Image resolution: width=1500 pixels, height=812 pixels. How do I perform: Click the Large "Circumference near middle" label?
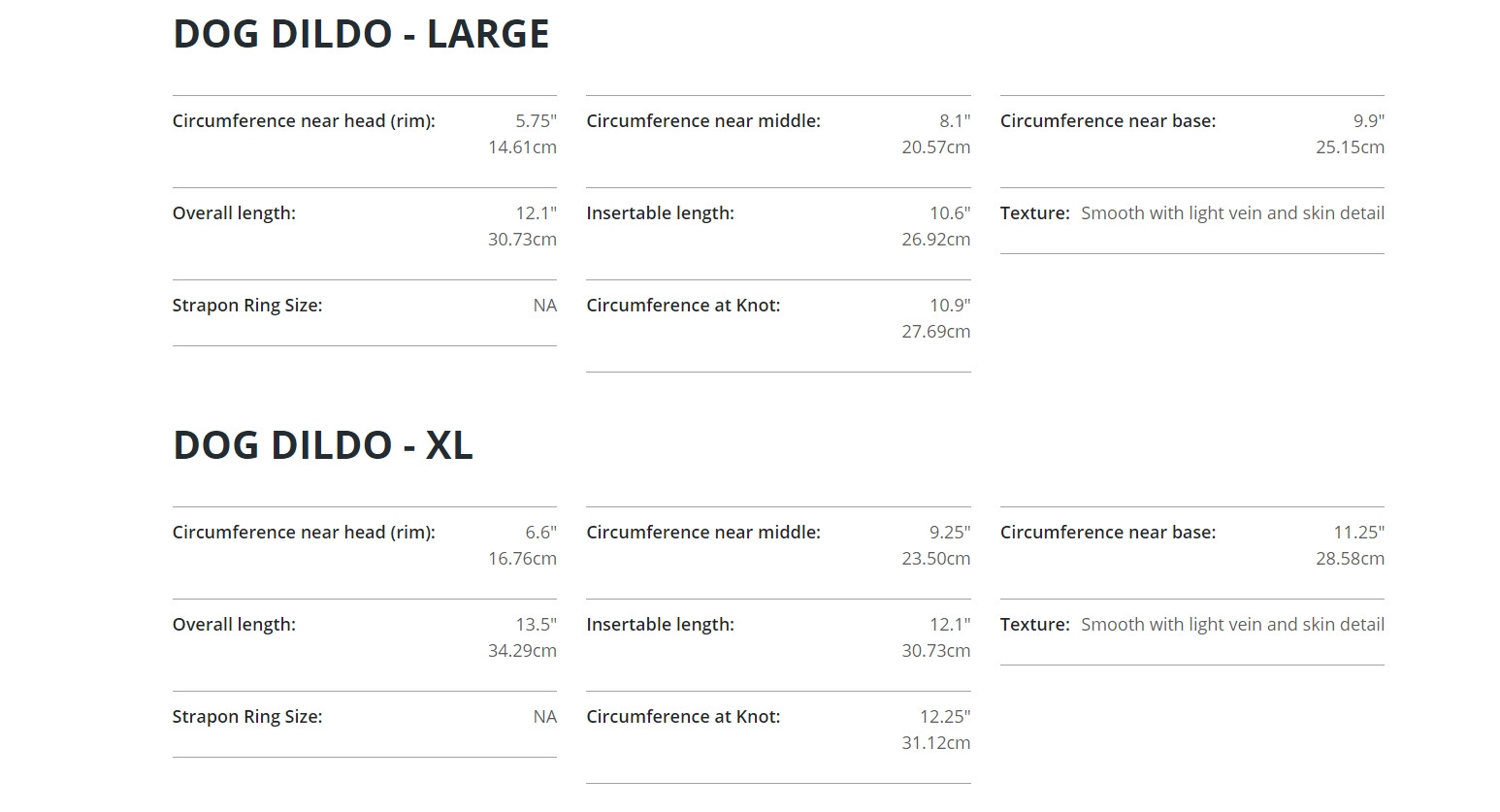(703, 121)
